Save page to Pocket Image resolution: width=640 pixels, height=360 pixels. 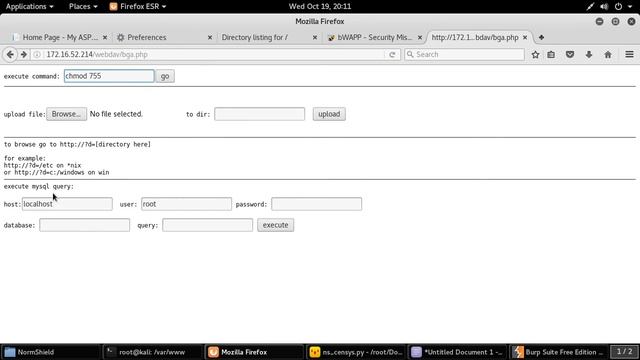[x=570, y=54]
